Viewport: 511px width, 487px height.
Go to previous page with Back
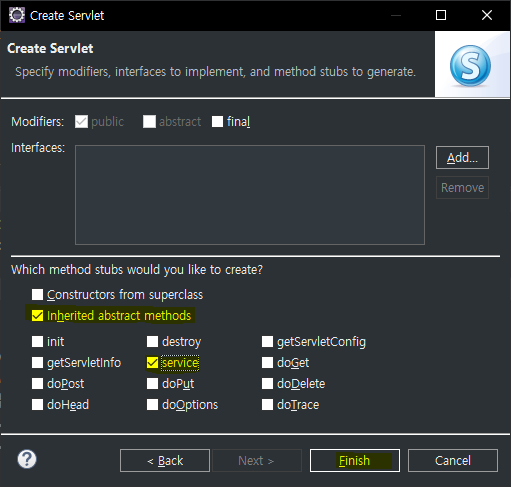pos(165,461)
